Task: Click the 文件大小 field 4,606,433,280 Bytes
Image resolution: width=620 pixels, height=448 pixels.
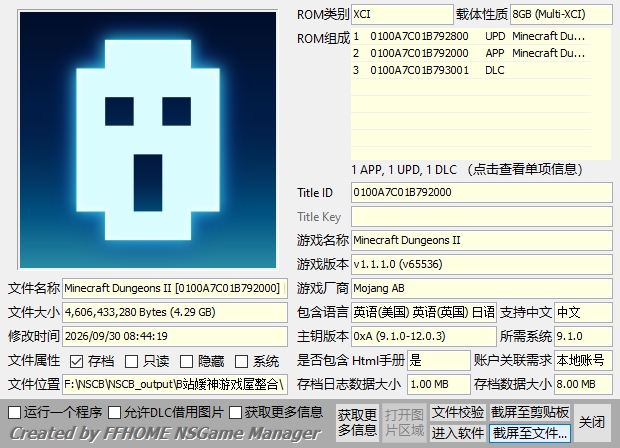Action: click(x=175, y=312)
